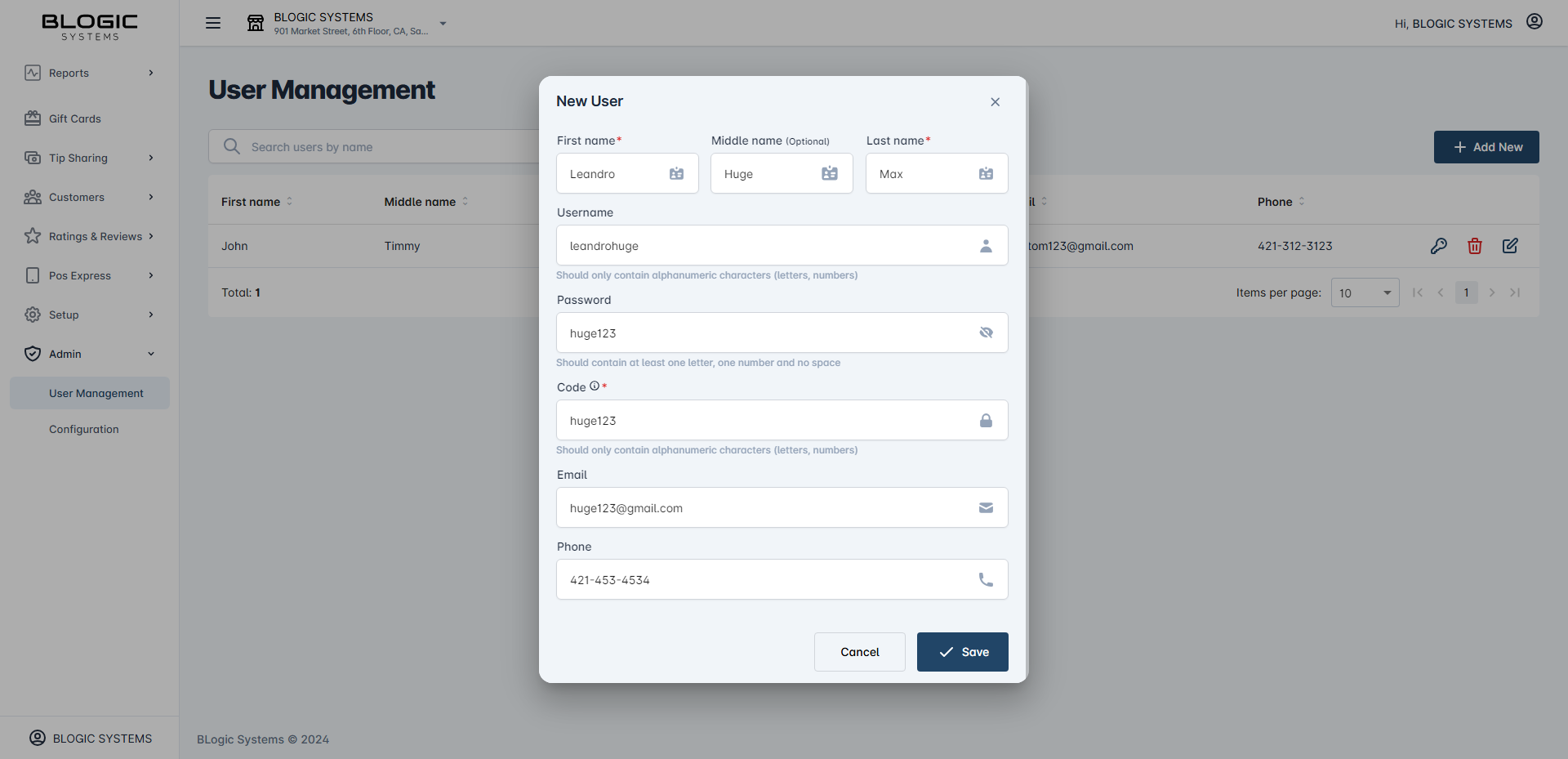This screenshot has height=759, width=1568.
Task: Open Gift Cards in sidebar
Action: click(x=89, y=118)
